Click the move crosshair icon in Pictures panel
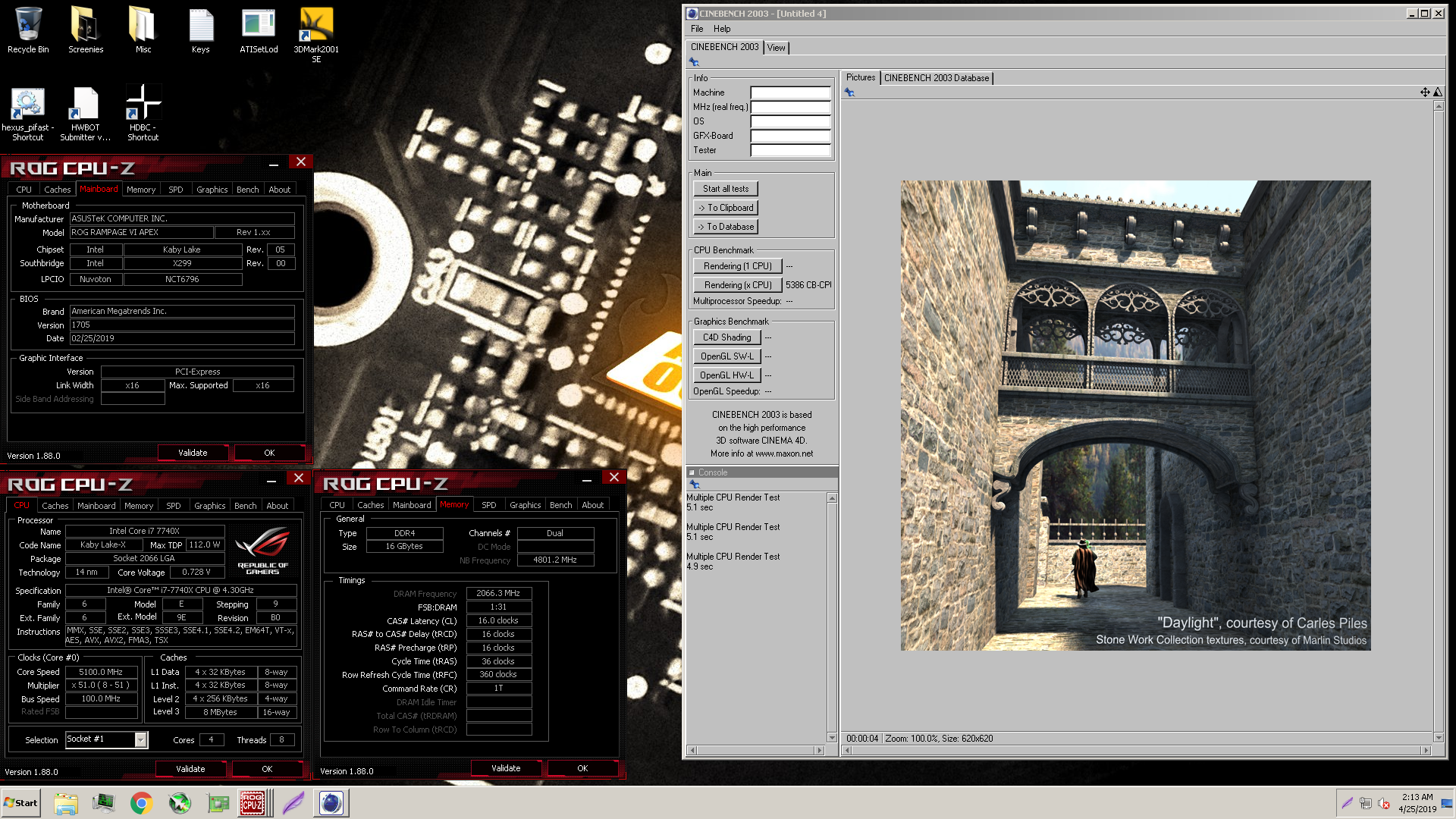Screen dimensions: 1456x819 pos(1425,93)
